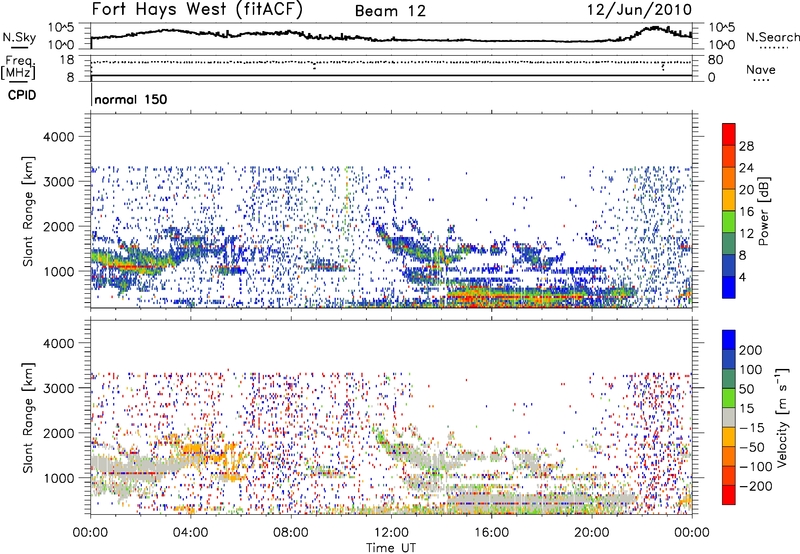The height and width of the screenshot is (554, 800).
Task: Click the "-50" tick on Velocity colorbar
Action: pos(752,447)
